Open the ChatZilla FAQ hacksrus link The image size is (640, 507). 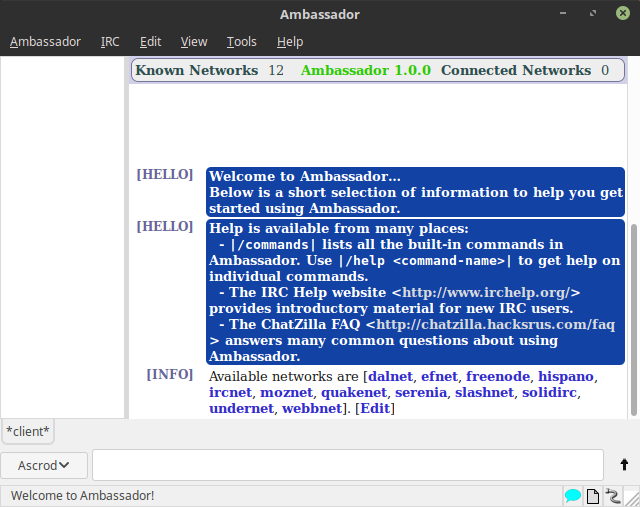point(496,324)
